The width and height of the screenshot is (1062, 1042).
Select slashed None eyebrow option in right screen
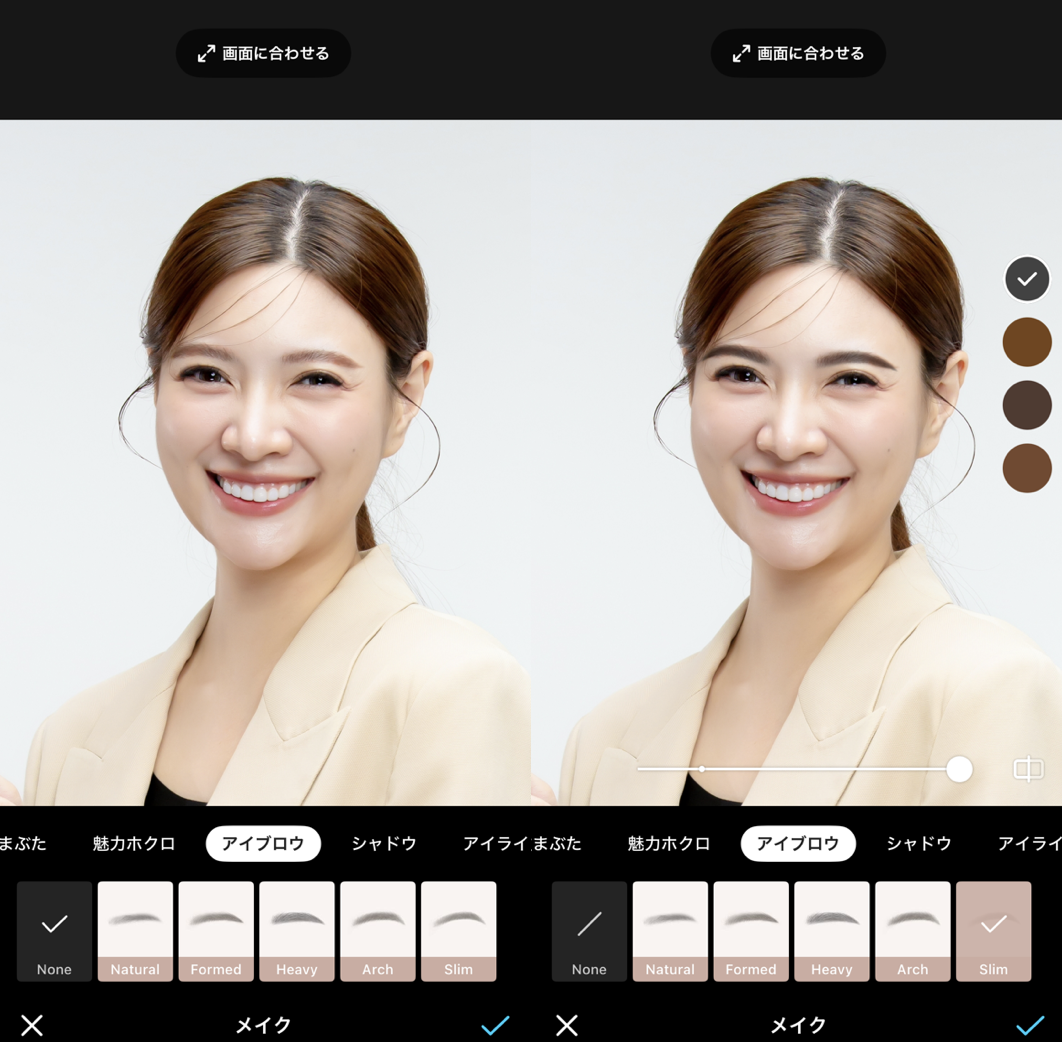(x=589, y=931)
